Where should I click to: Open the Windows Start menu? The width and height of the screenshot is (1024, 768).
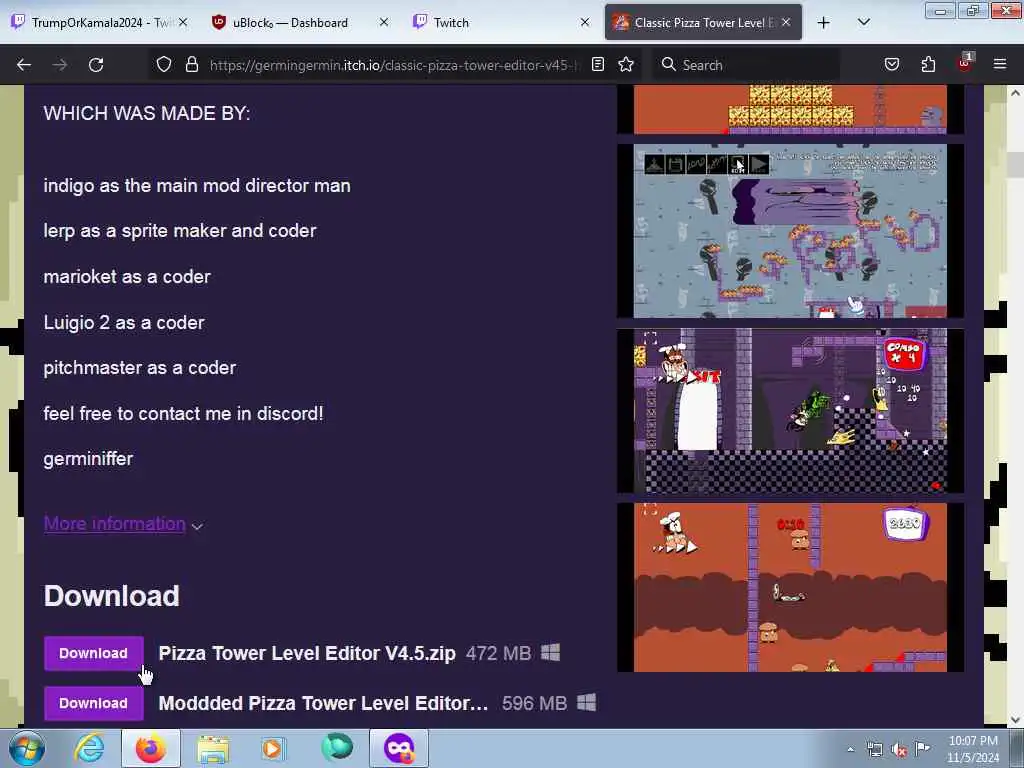(x=27, y=748)
